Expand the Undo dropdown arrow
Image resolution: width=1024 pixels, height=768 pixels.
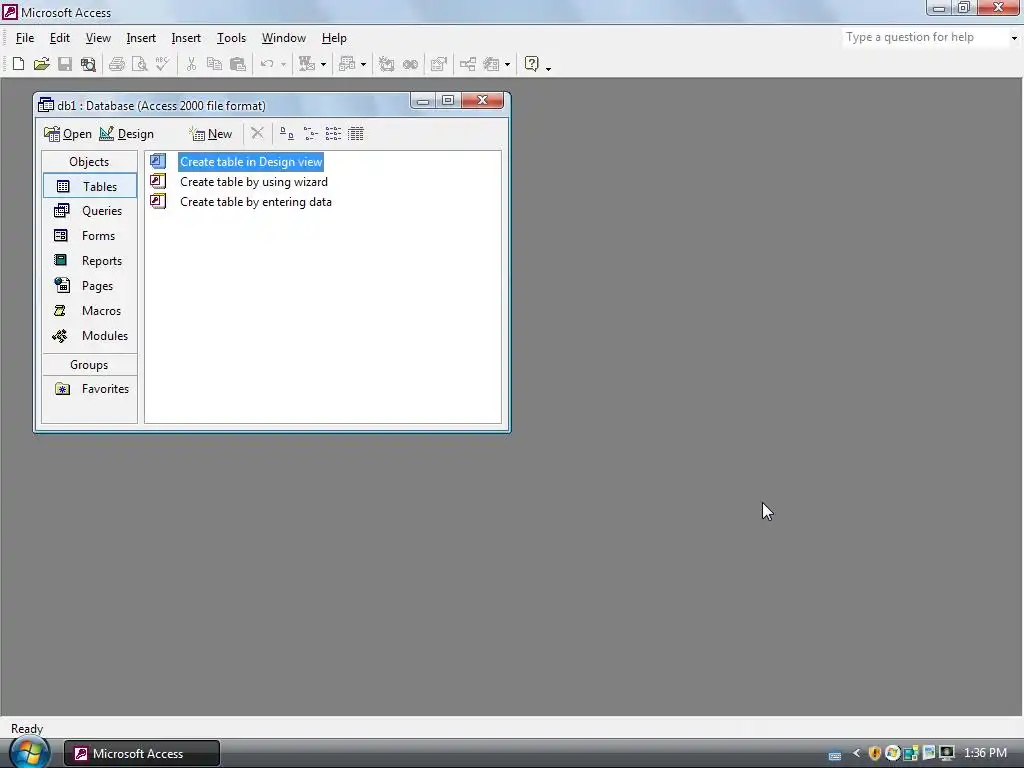tap(283, 64)
